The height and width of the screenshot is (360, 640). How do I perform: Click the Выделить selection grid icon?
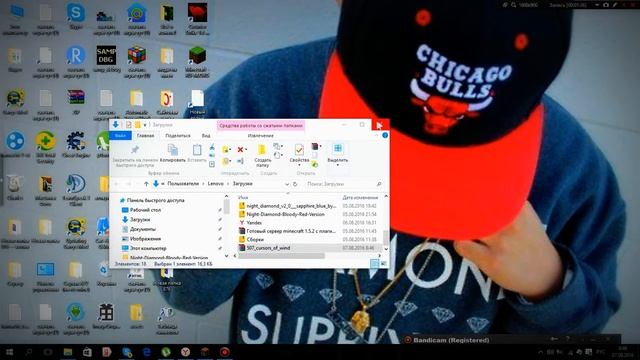tap(338, 149)
